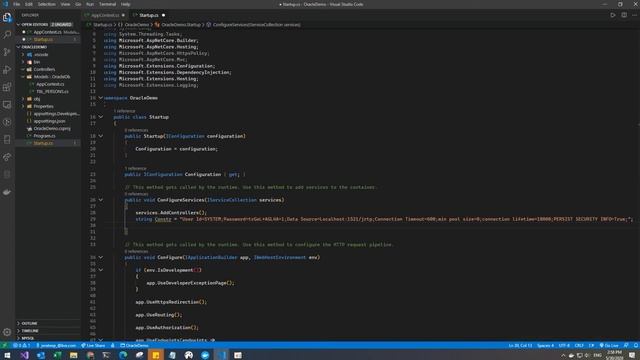This screenshot has width=640, height=360.
Task: Open Source Control view in activity bar
Action: coord(7,52)
